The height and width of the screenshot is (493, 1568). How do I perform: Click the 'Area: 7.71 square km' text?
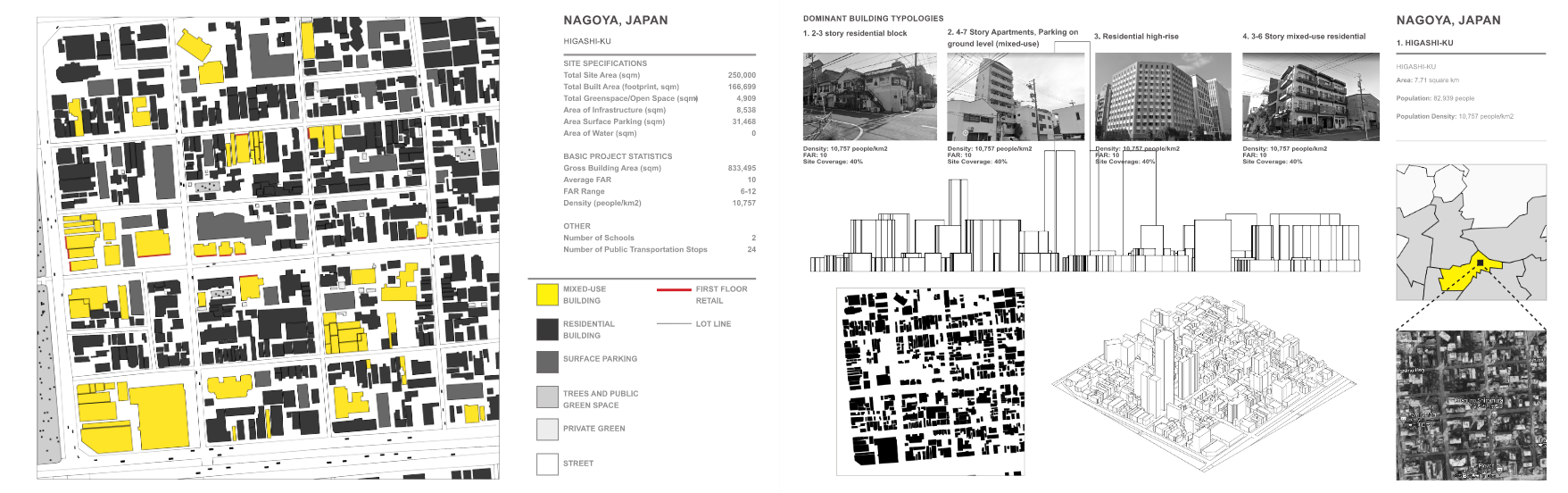1428,80
